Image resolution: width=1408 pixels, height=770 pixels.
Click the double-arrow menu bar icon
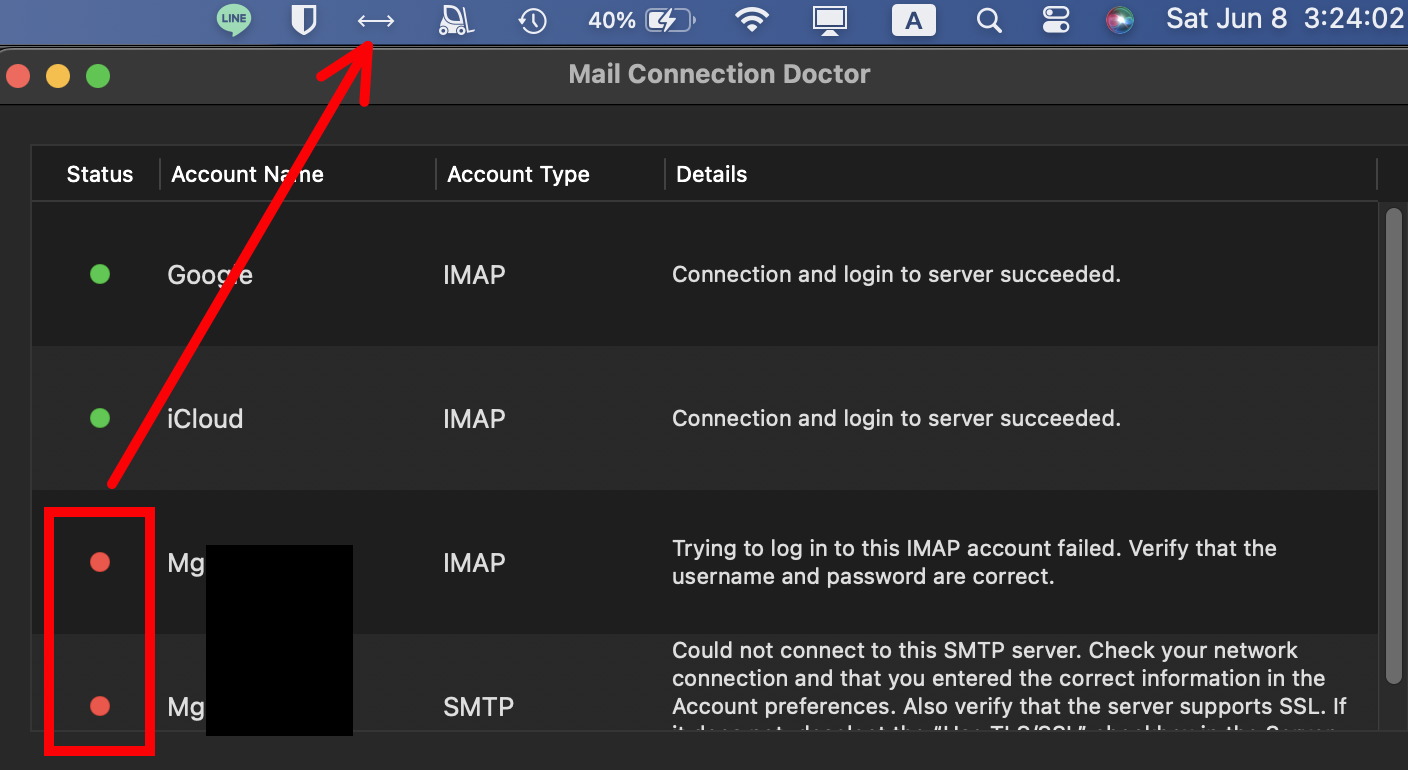click(376, 21)
